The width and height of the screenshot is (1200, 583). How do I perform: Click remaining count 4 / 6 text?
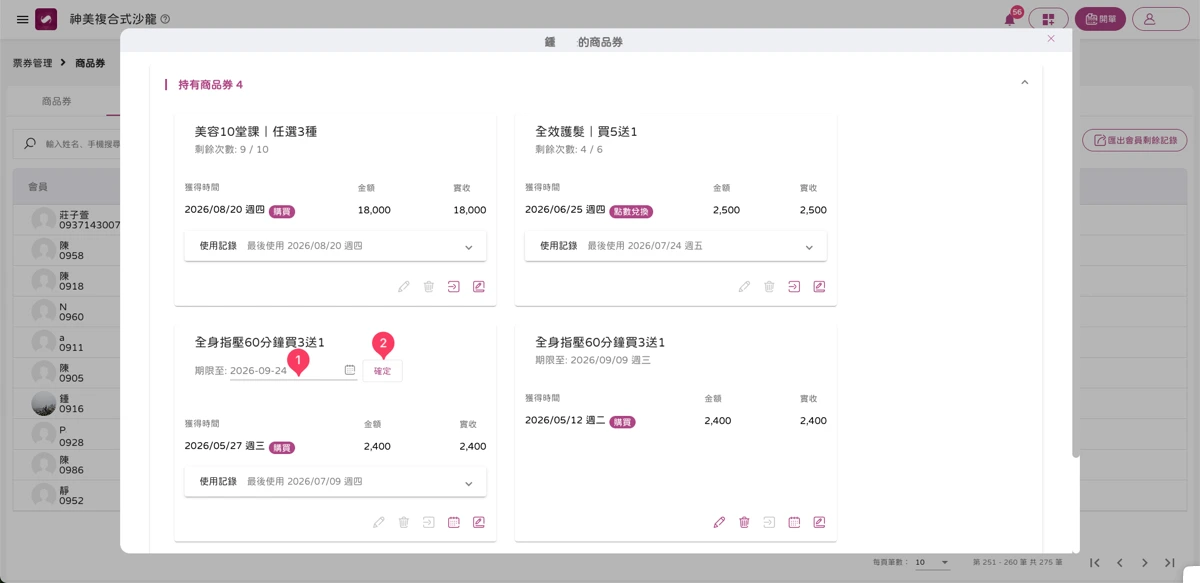[x=569, y=150]
